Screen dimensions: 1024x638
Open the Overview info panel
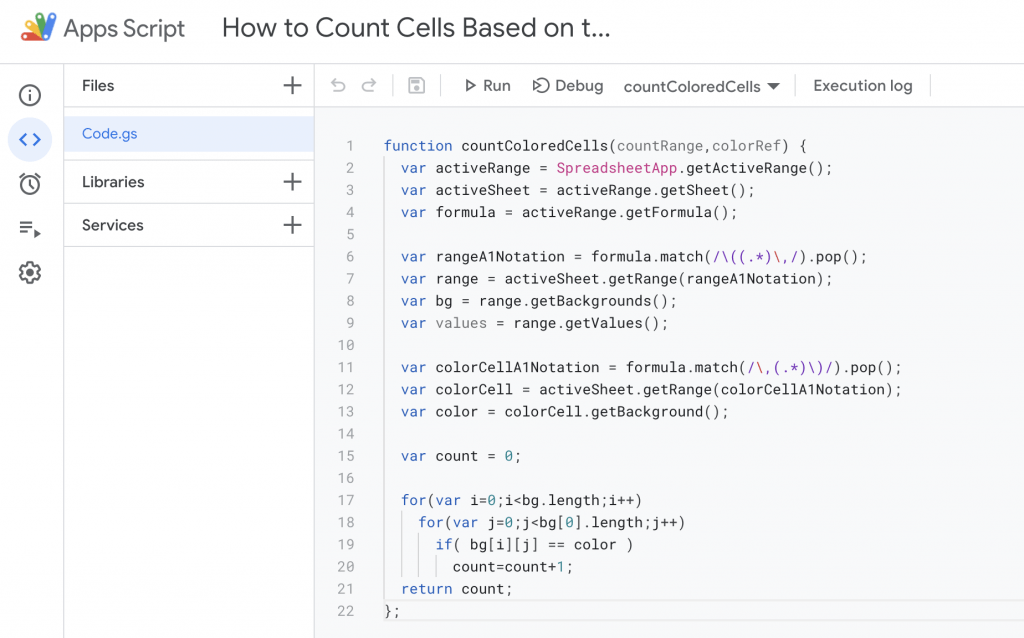pyautogui.click(x=30, y=95)
